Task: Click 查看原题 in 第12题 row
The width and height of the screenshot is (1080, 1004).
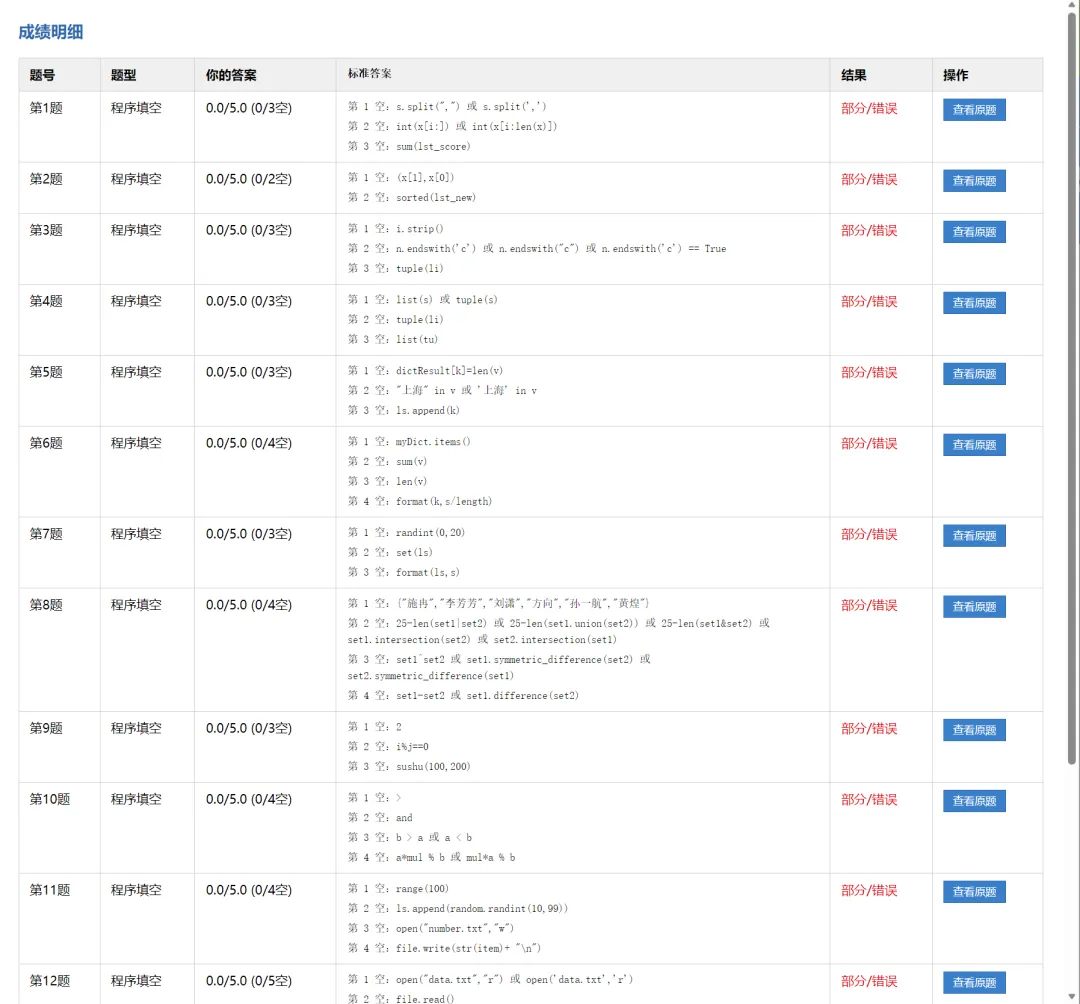Action: 974,982
